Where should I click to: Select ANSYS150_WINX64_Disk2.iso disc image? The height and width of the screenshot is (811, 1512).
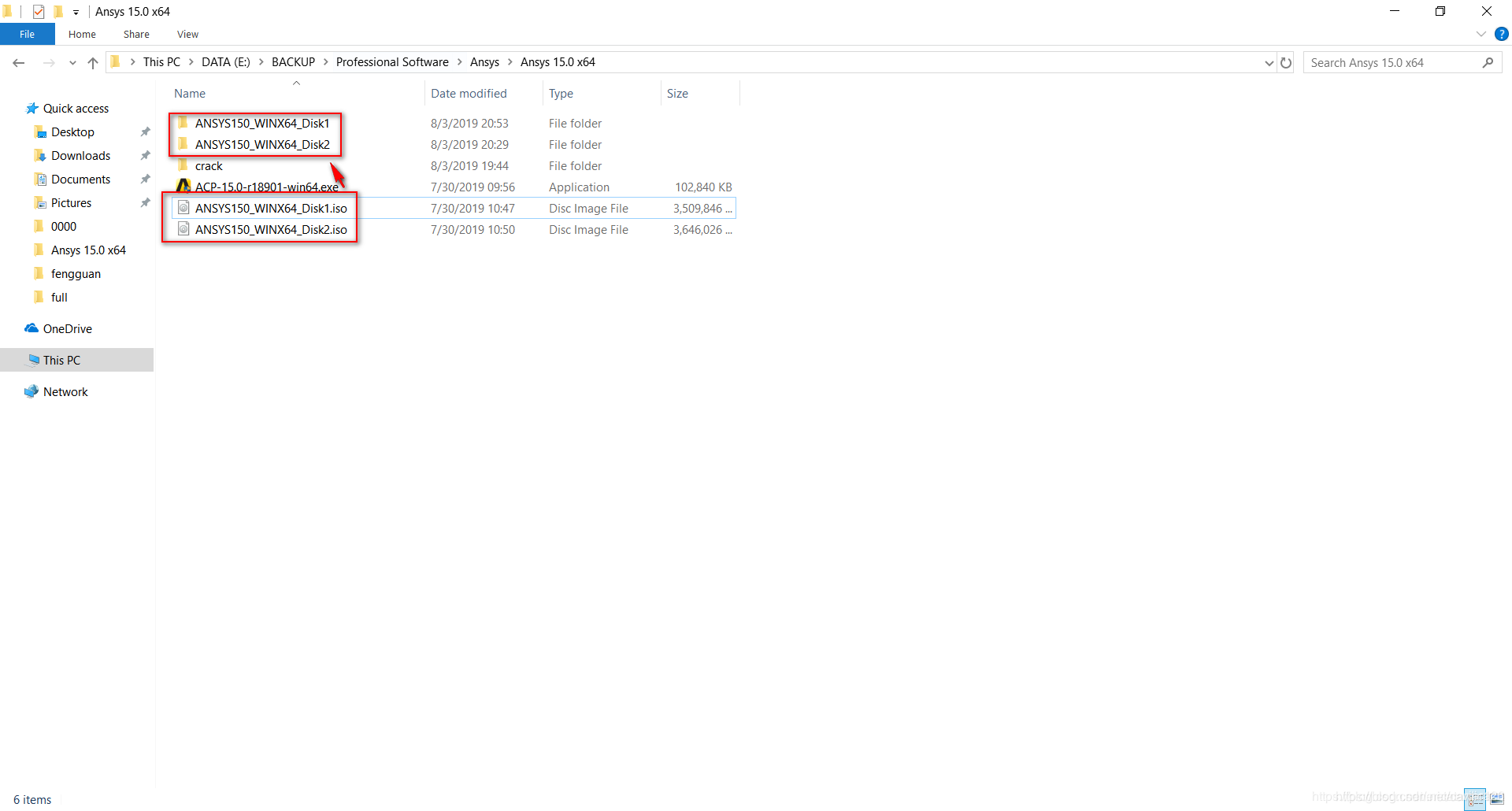click(271, 229)
